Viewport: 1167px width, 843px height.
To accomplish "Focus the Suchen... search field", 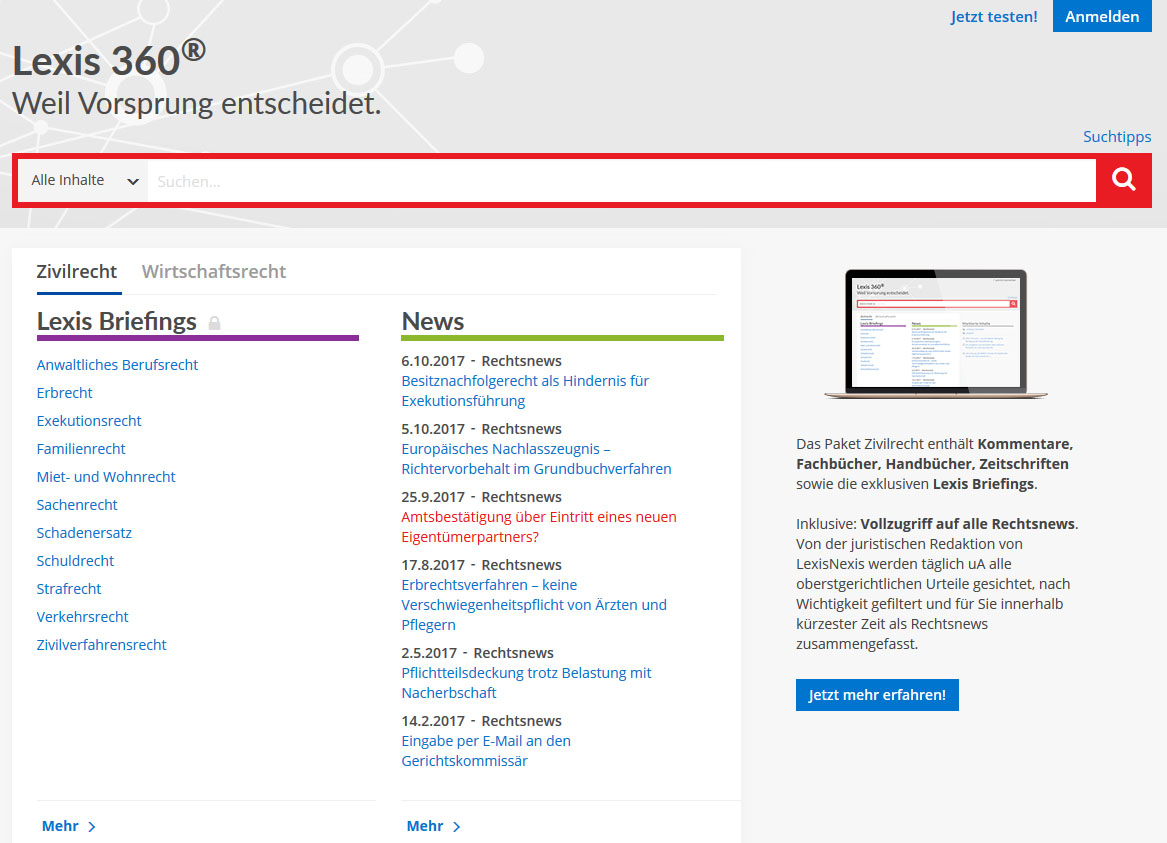I will (621, 181).
